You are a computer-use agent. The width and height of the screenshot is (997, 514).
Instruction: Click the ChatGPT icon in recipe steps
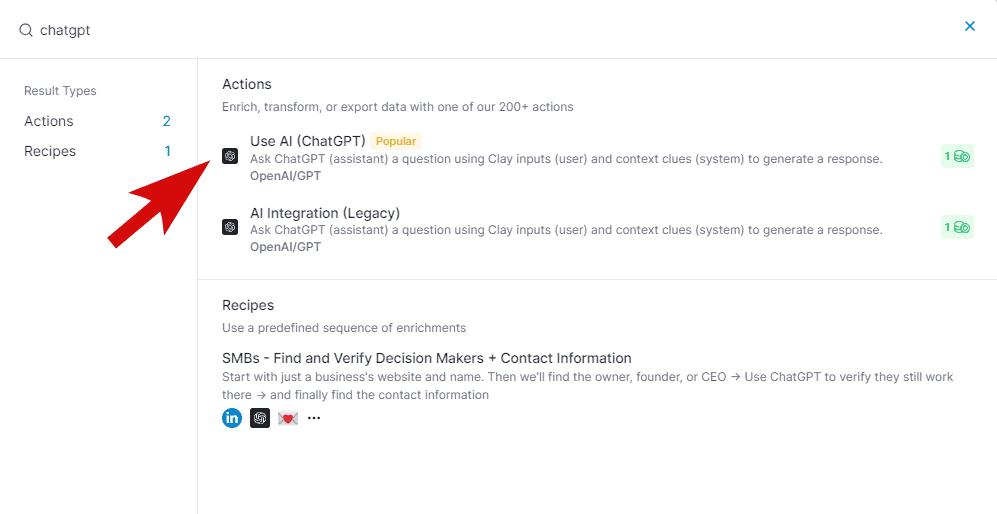[260, 418]
